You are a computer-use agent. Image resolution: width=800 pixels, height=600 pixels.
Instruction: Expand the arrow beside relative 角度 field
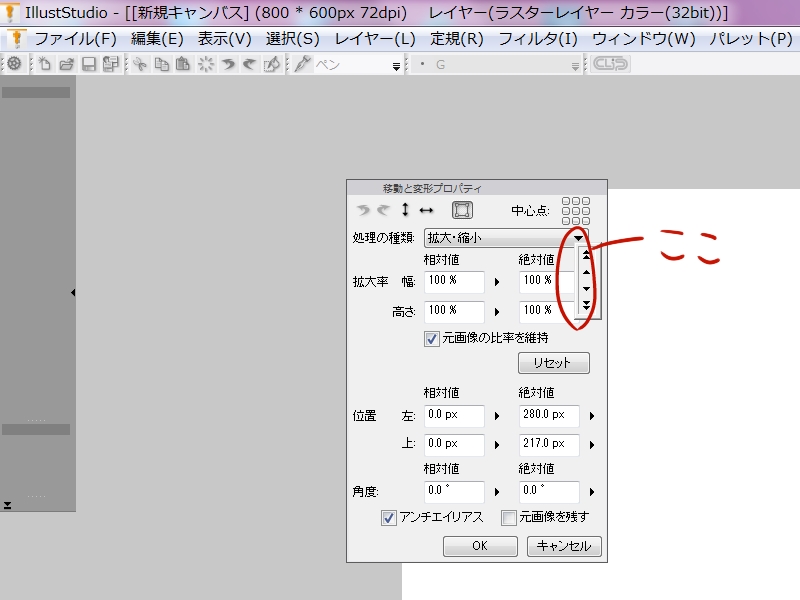(x=497, y=492)
